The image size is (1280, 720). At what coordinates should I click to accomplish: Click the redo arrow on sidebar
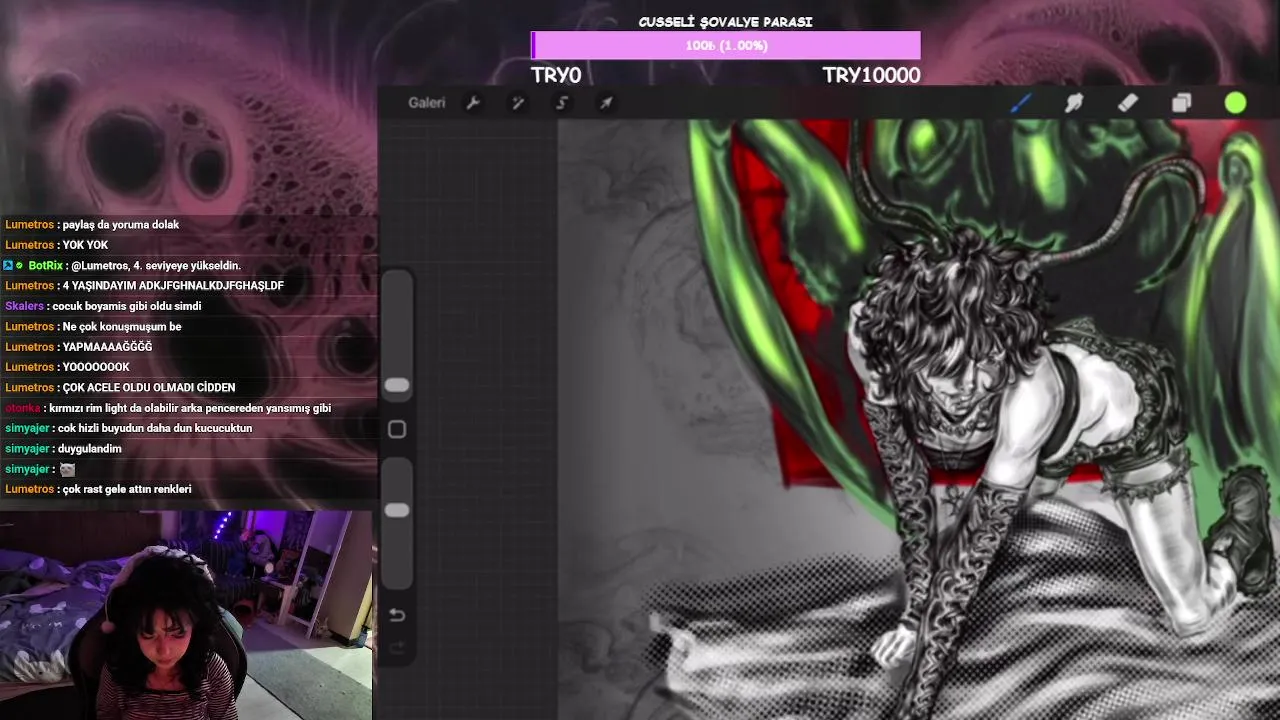397,648
